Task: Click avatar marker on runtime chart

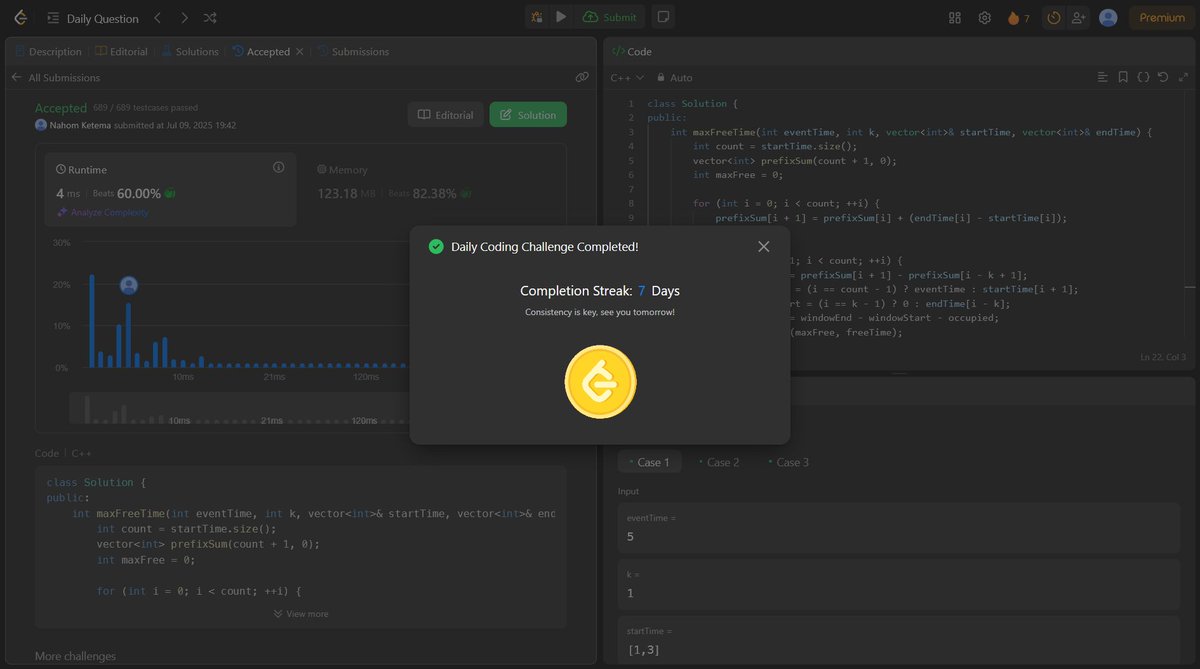Action: click(x=129, y=285)
